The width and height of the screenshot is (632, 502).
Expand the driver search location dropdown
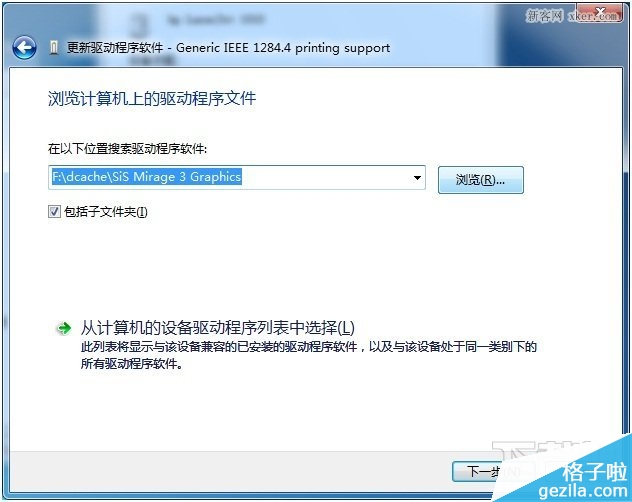417,177
